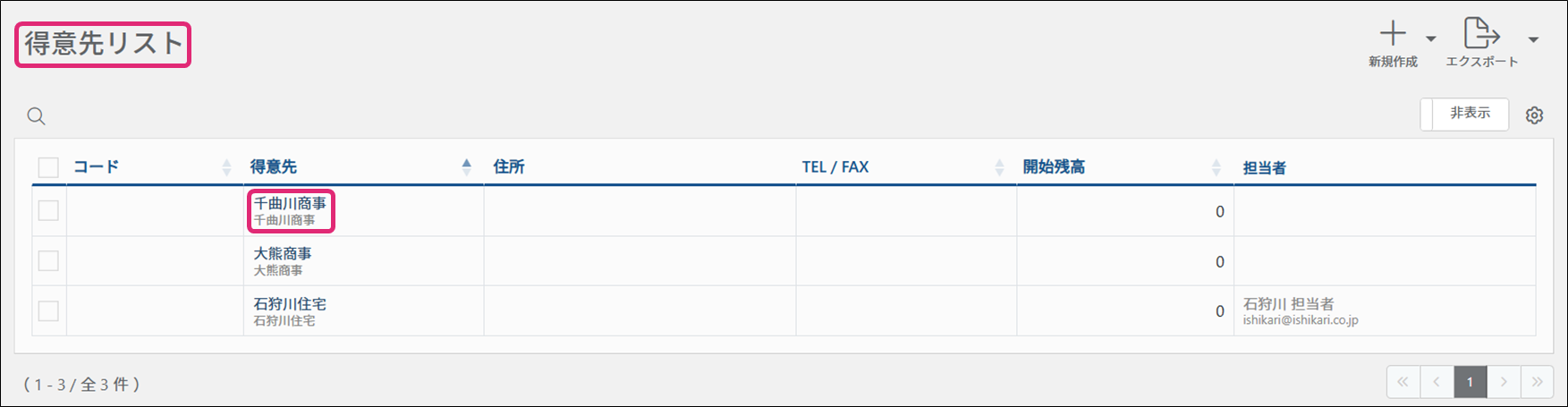The width and height of the screenshot is (1568, 407).
Task: Open the 千曲川商事 customer link
Action: (290, 204)
